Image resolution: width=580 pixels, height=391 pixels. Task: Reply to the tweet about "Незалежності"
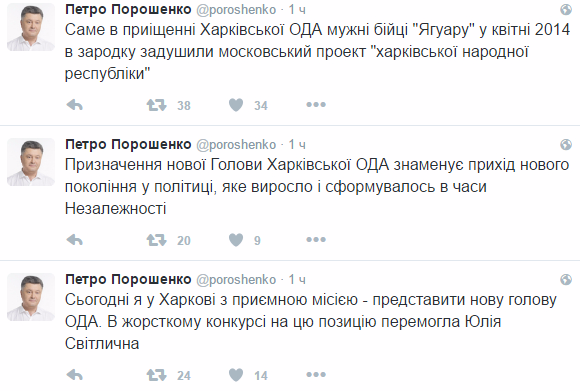coord(74,240)
